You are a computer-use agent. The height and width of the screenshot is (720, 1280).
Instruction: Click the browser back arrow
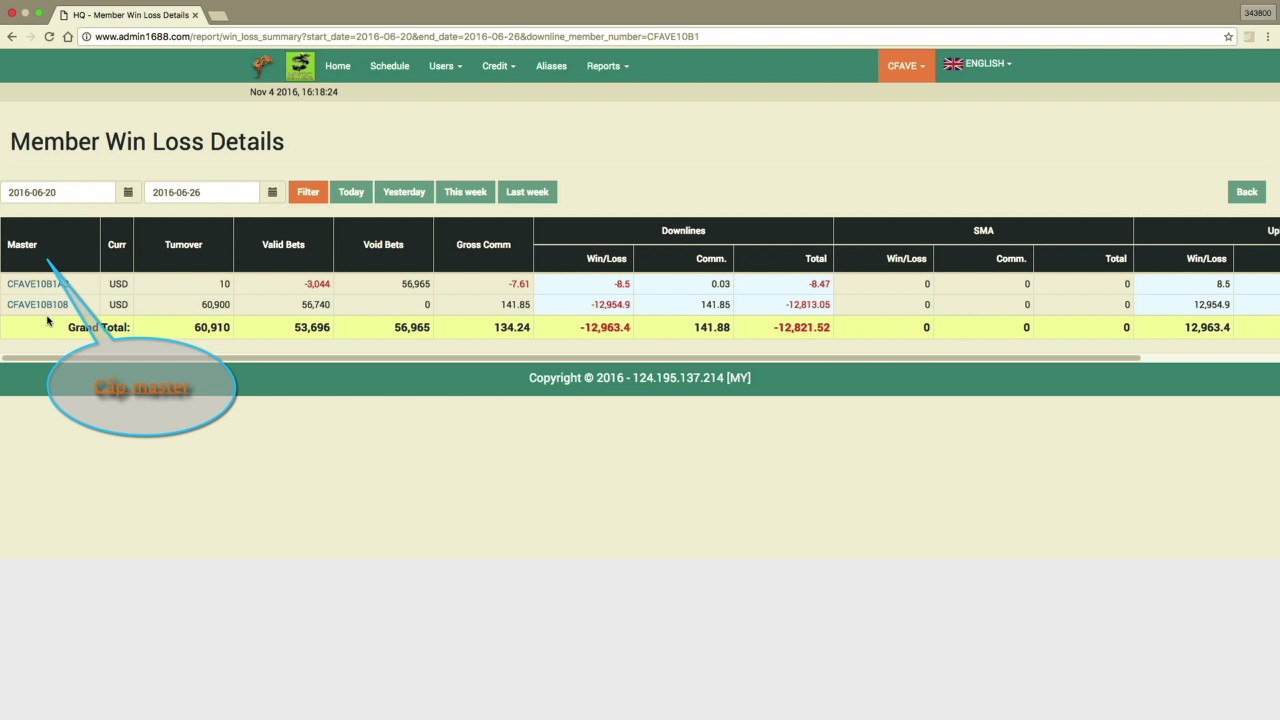[11, 37]
